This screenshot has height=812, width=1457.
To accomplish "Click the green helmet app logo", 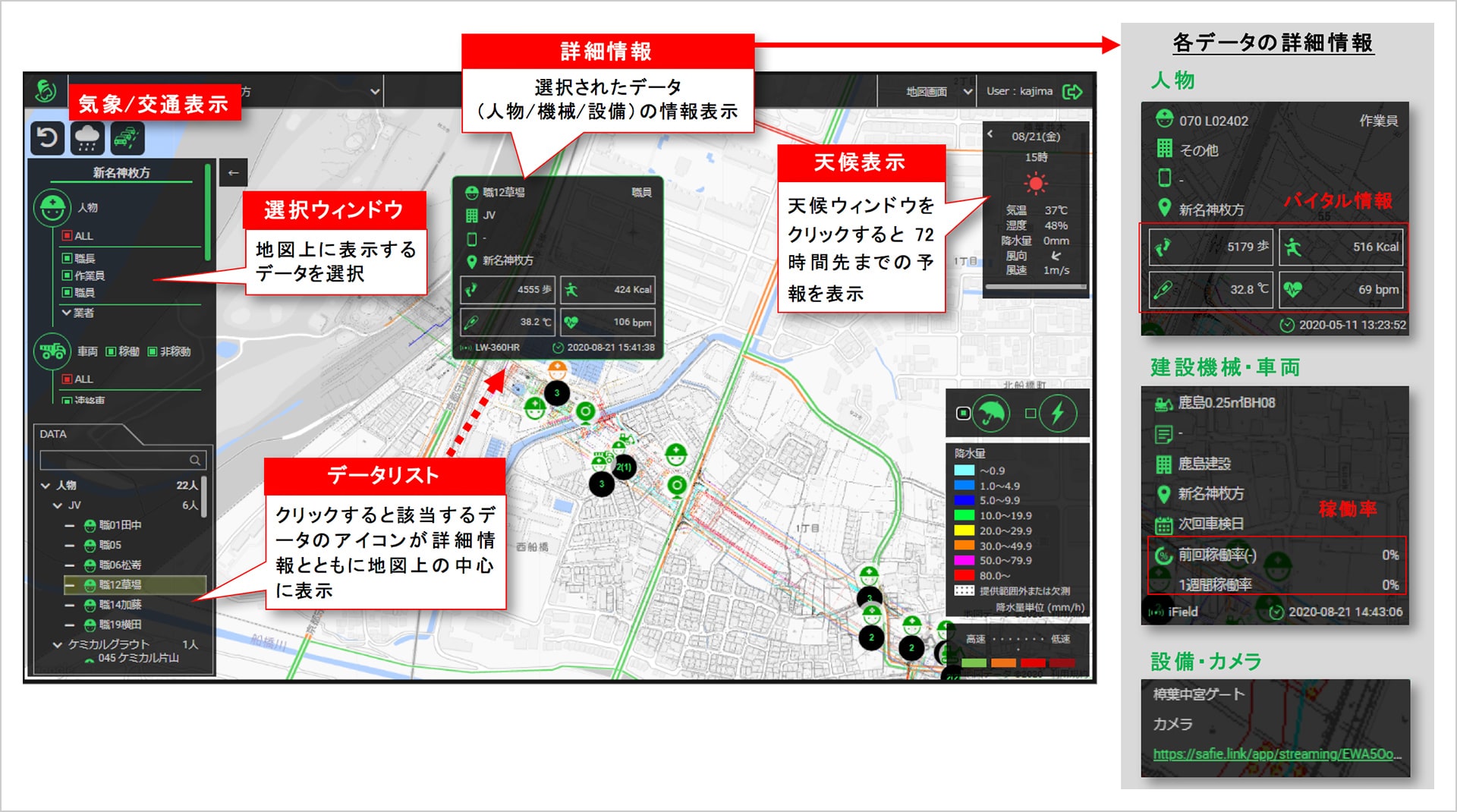I will coord(46,91).
